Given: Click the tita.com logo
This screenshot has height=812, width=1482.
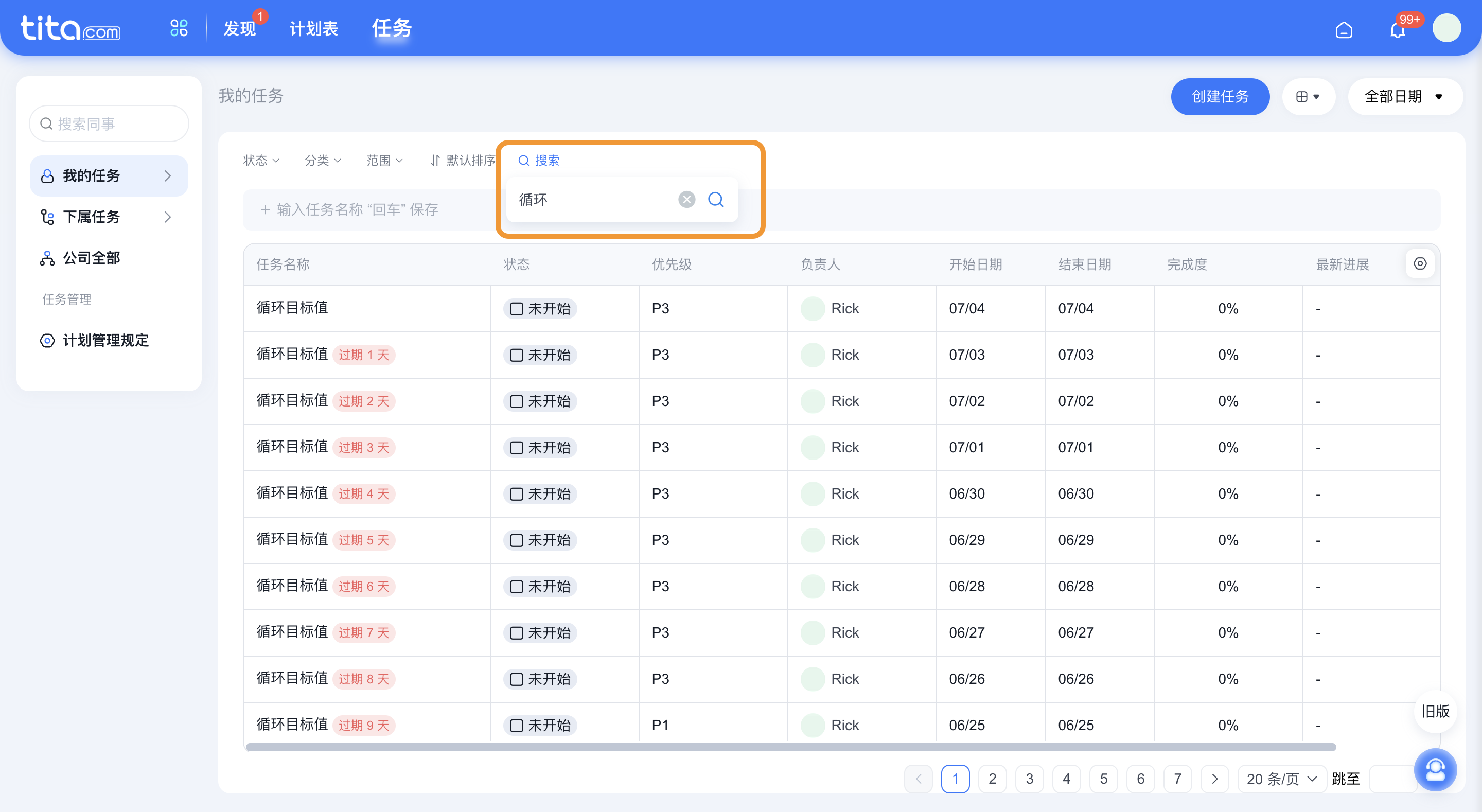Looking at the screenshot, I should (x=70, y=28).
